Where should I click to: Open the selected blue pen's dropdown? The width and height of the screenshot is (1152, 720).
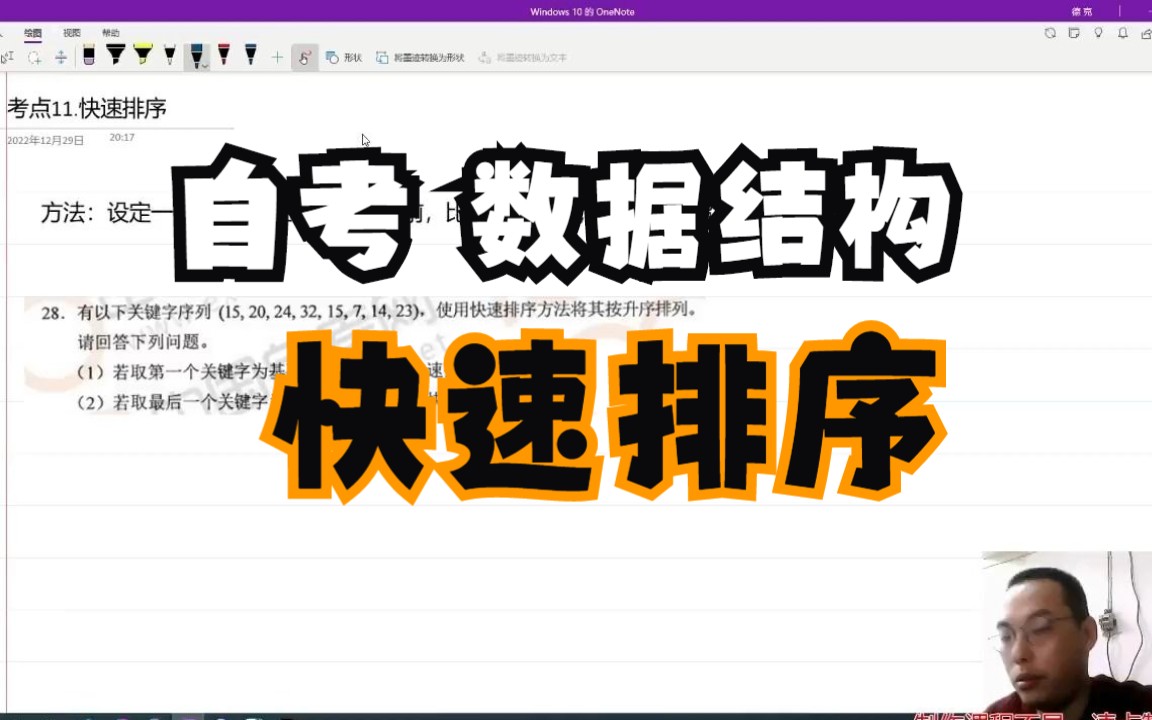[x=203, y=63]
